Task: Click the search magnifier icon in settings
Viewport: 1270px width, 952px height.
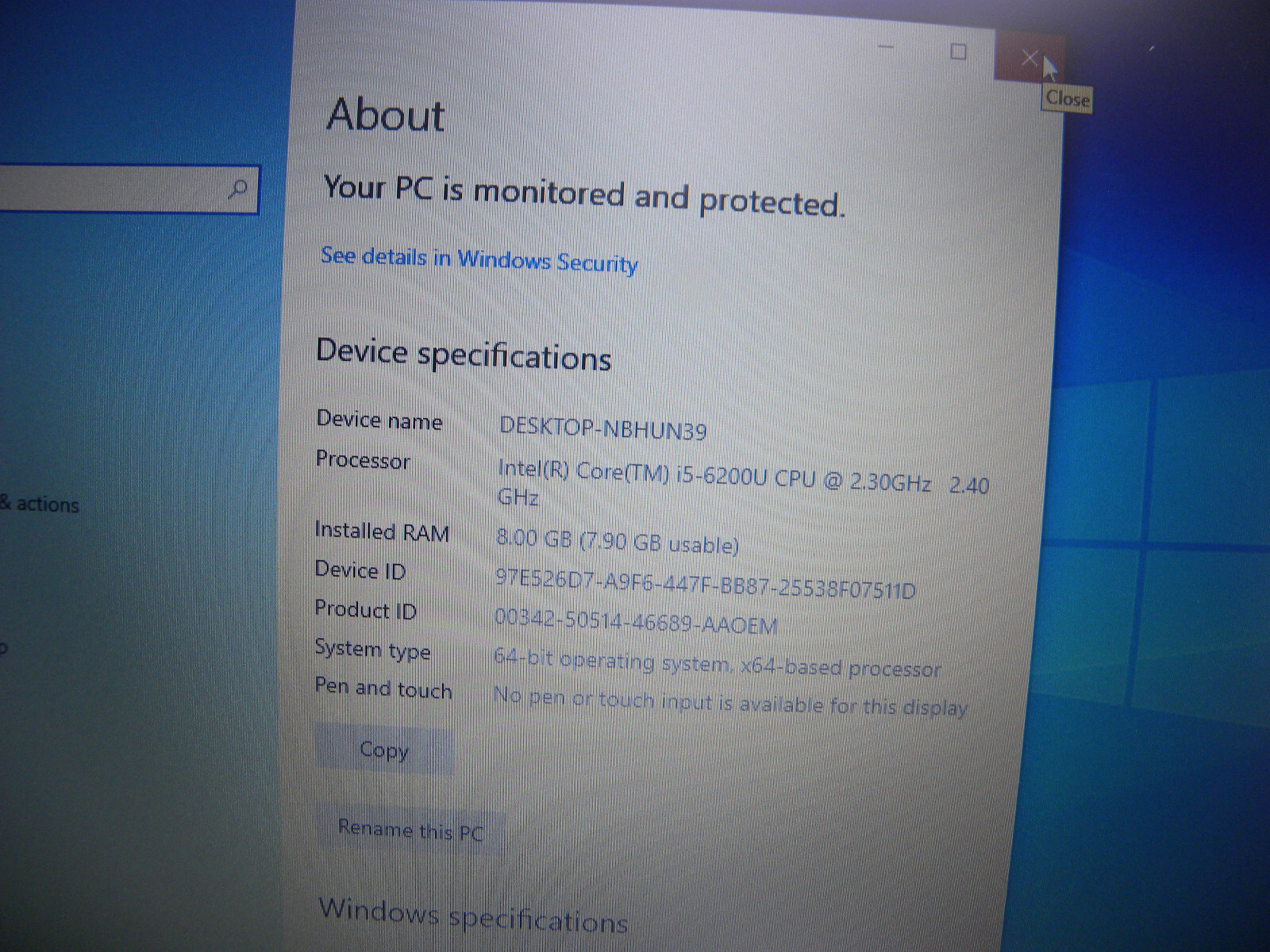Action: 237,189
